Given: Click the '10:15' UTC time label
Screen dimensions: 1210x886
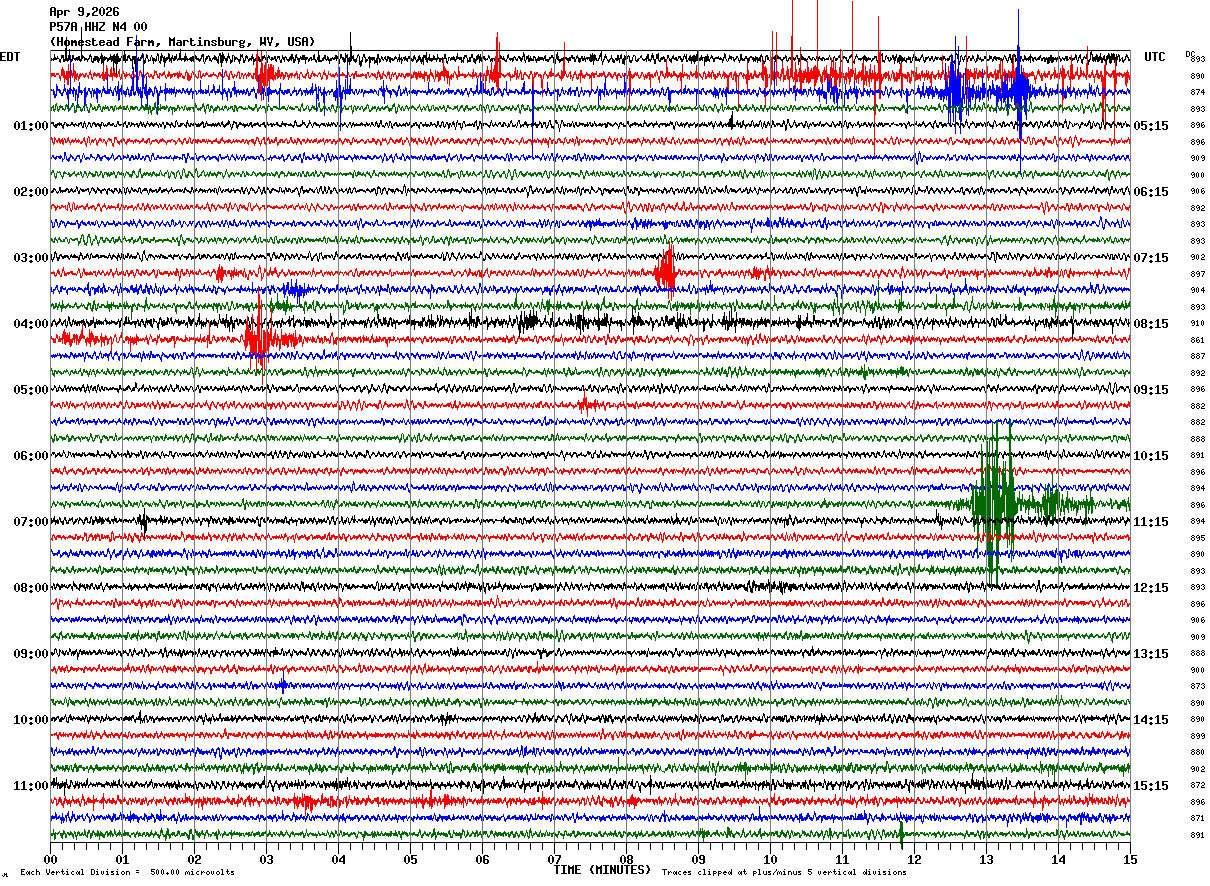Looking at the screenshot, I should [1151, 456].
